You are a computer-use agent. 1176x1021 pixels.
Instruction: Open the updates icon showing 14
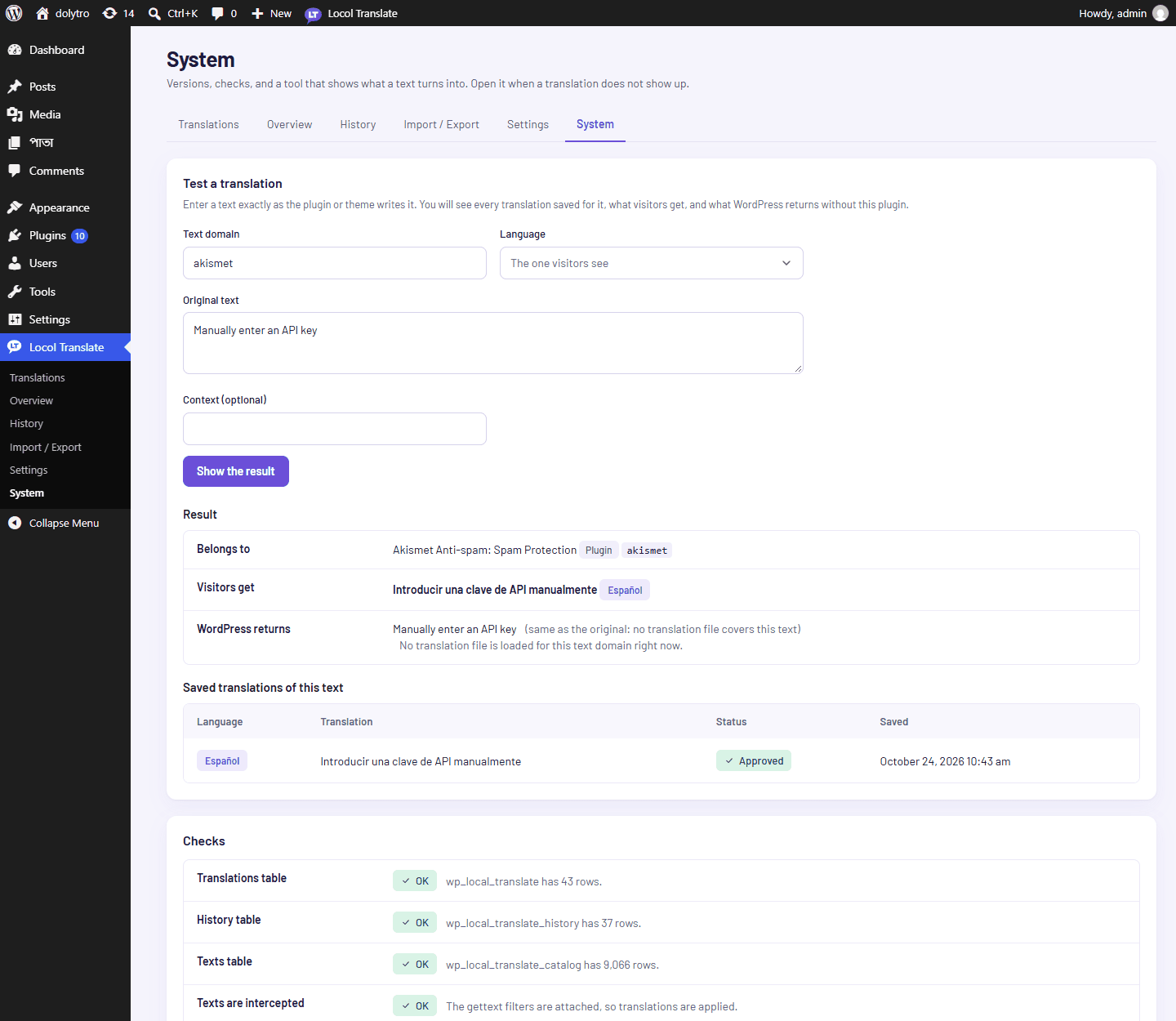109,13
